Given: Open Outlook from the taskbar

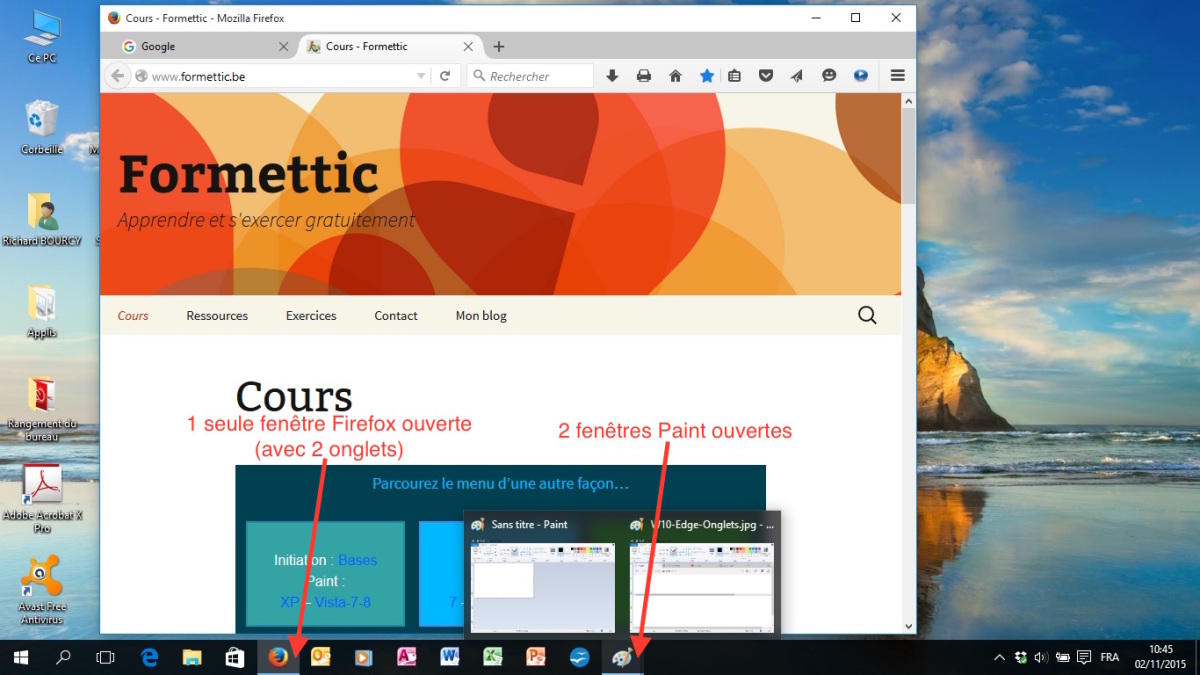Looking at the screenshot, I should point(321,657).
